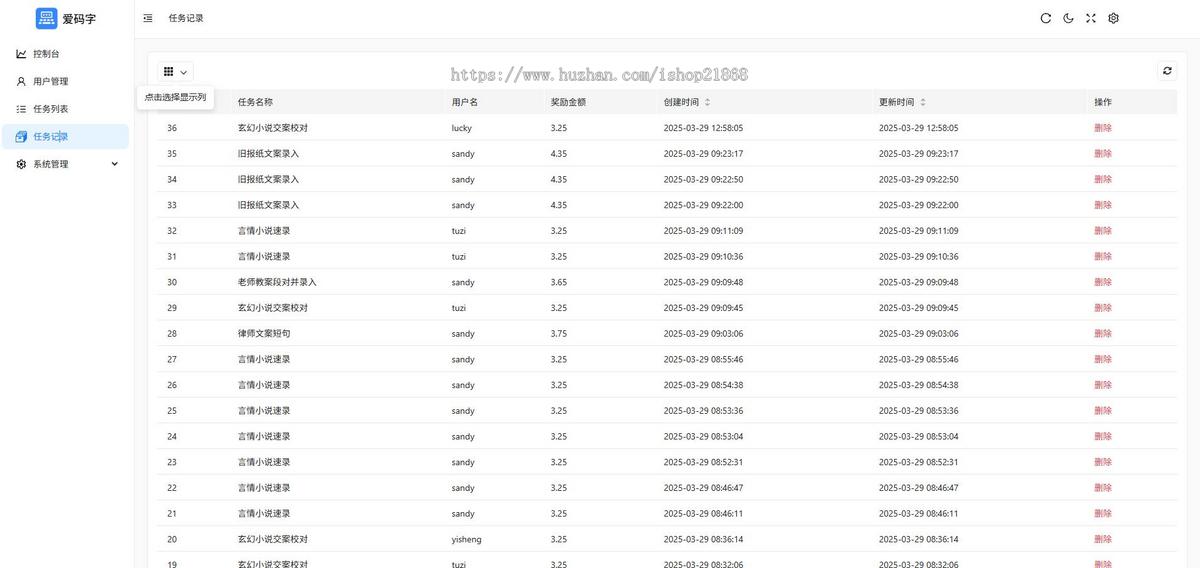Click the page reload icon in header

pyautogui.click(x=1046, y=18)
